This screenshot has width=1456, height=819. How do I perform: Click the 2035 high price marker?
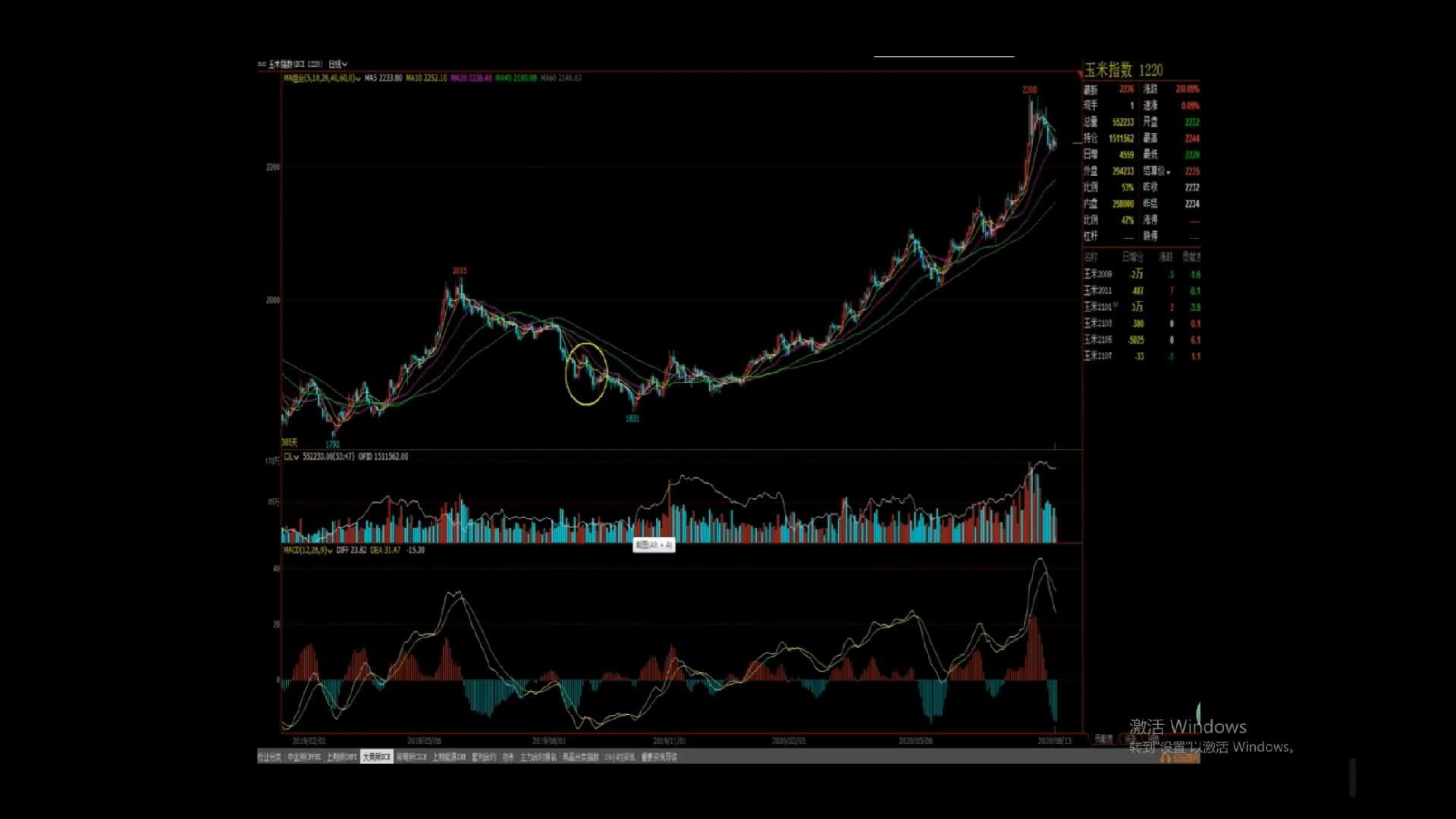click(x=460, y=271)
